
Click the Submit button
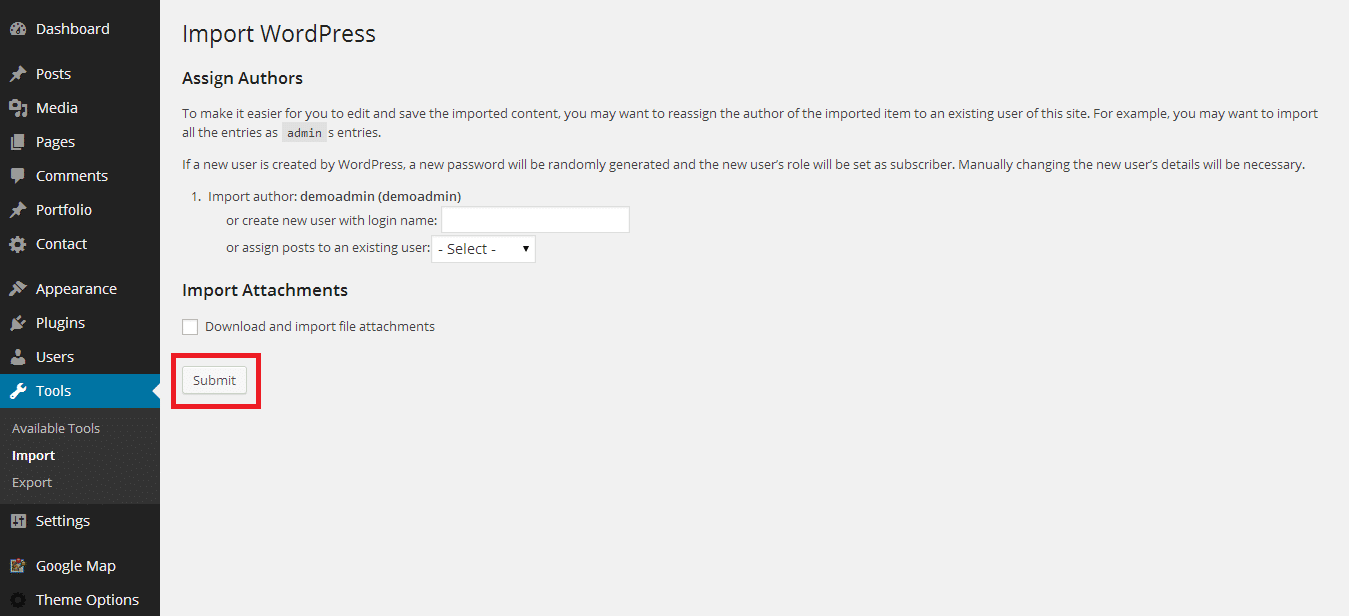click(214, 380)
